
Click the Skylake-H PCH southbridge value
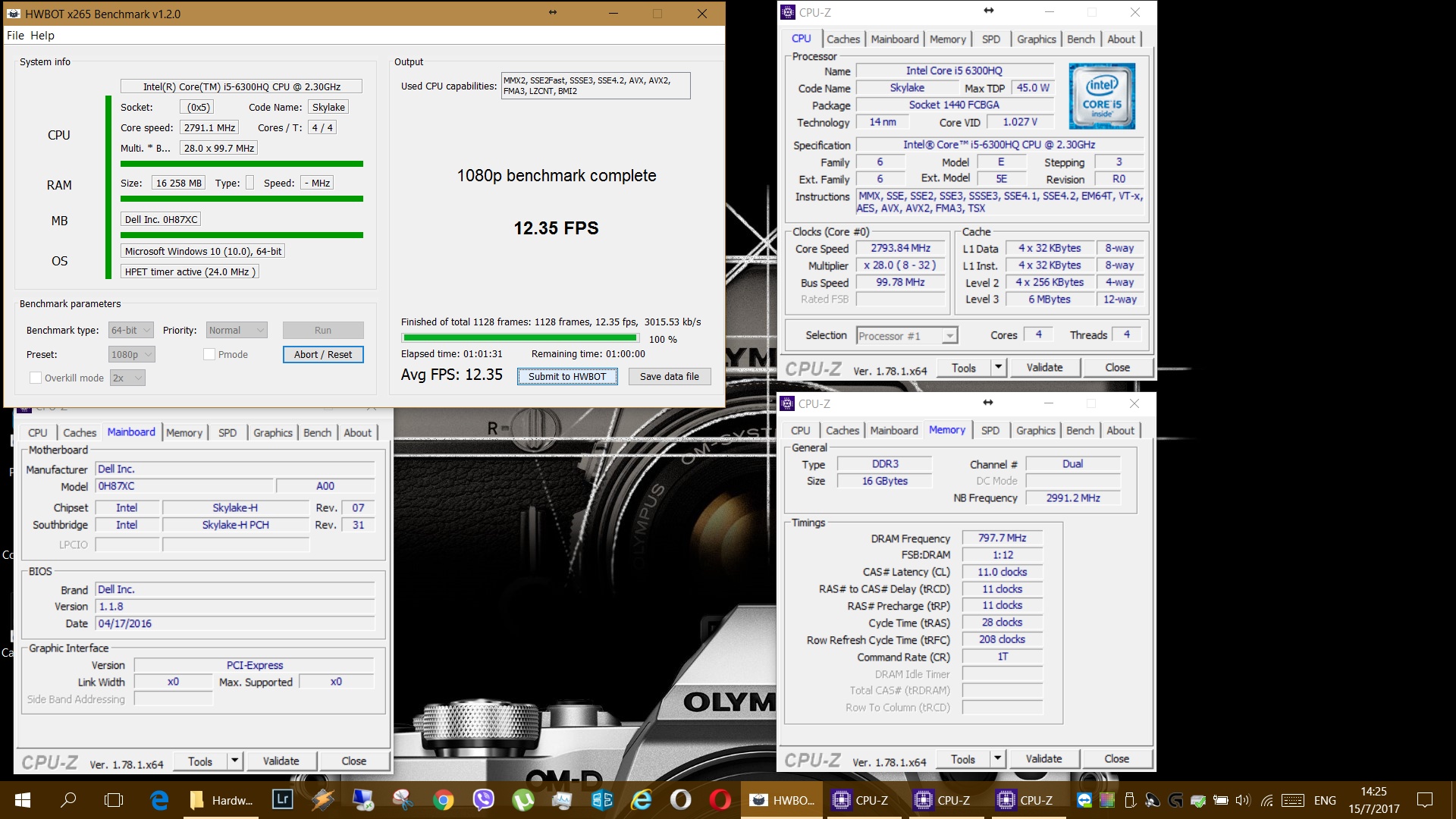[236, 525]
